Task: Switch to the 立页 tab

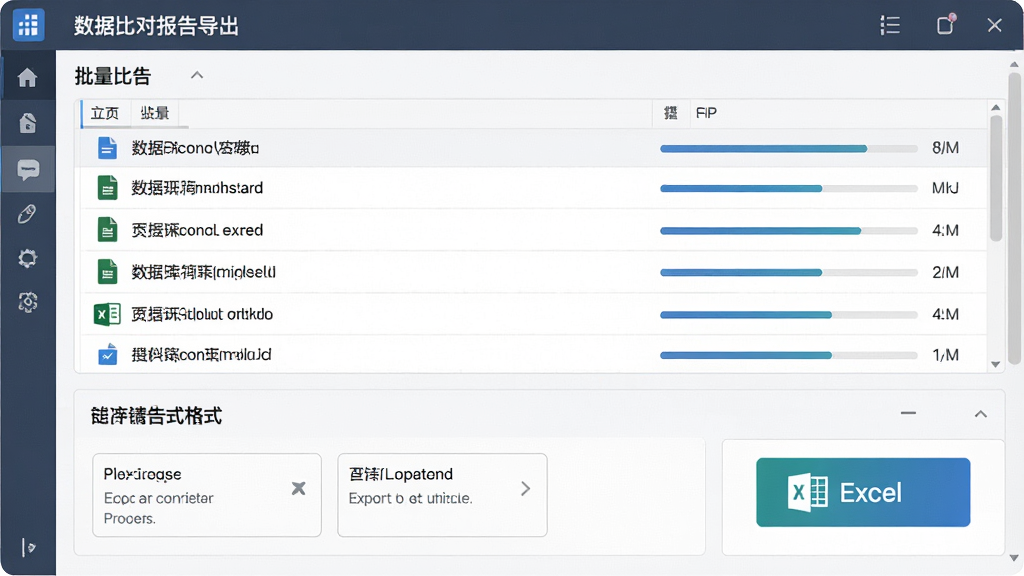Action: [105, 114]
